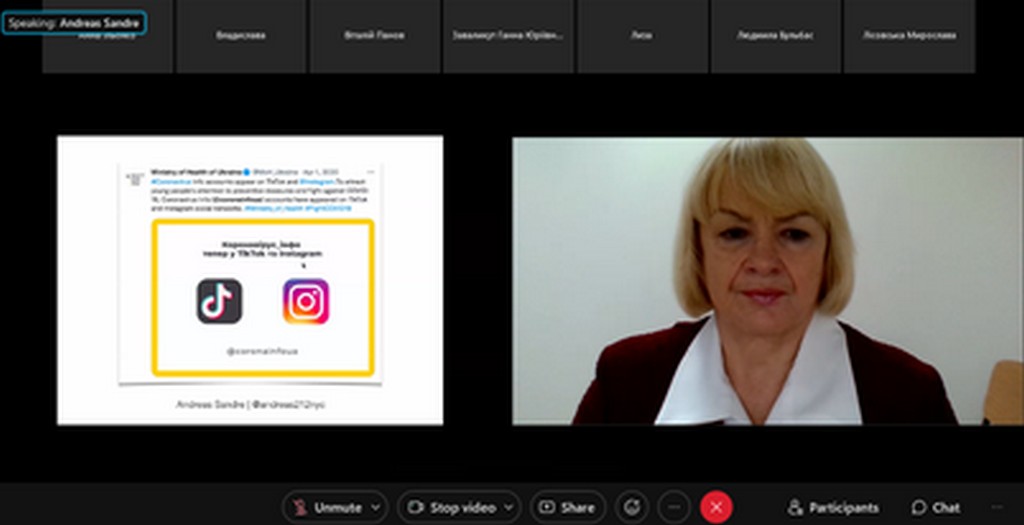1024x525 pixels.
Task: Select the Владислава participant thumbnail
Action: click(x=241, y=37)
